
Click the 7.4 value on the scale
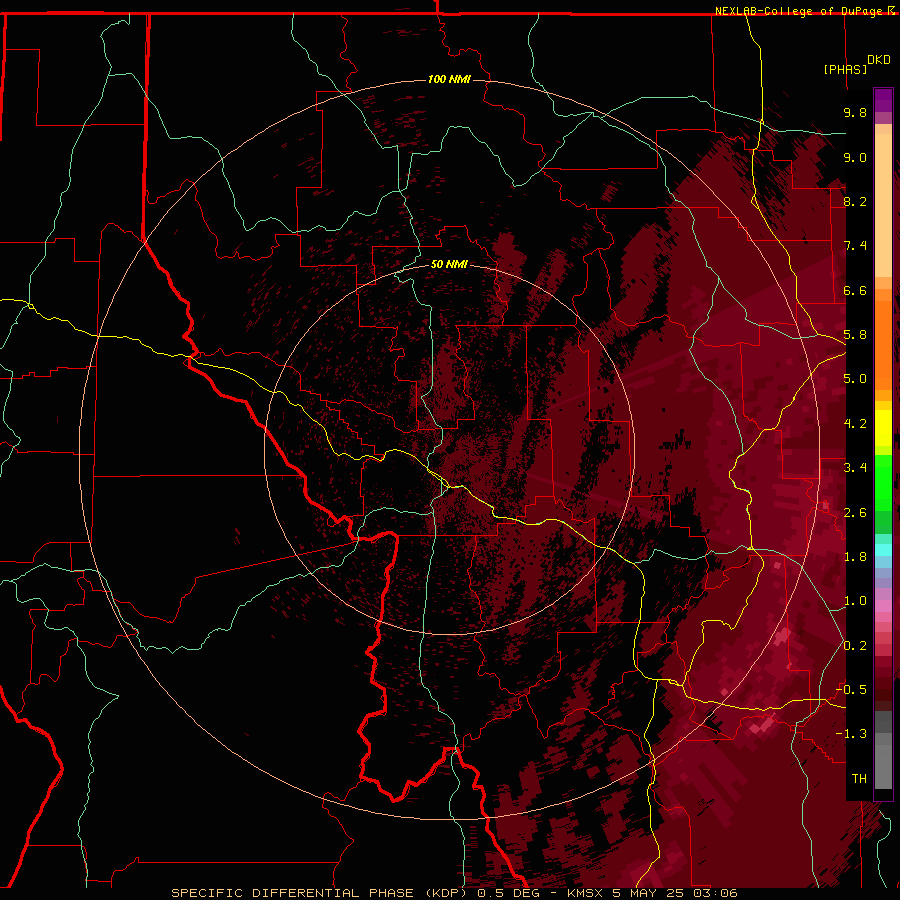pyautogui.click(x=855, y=246)
